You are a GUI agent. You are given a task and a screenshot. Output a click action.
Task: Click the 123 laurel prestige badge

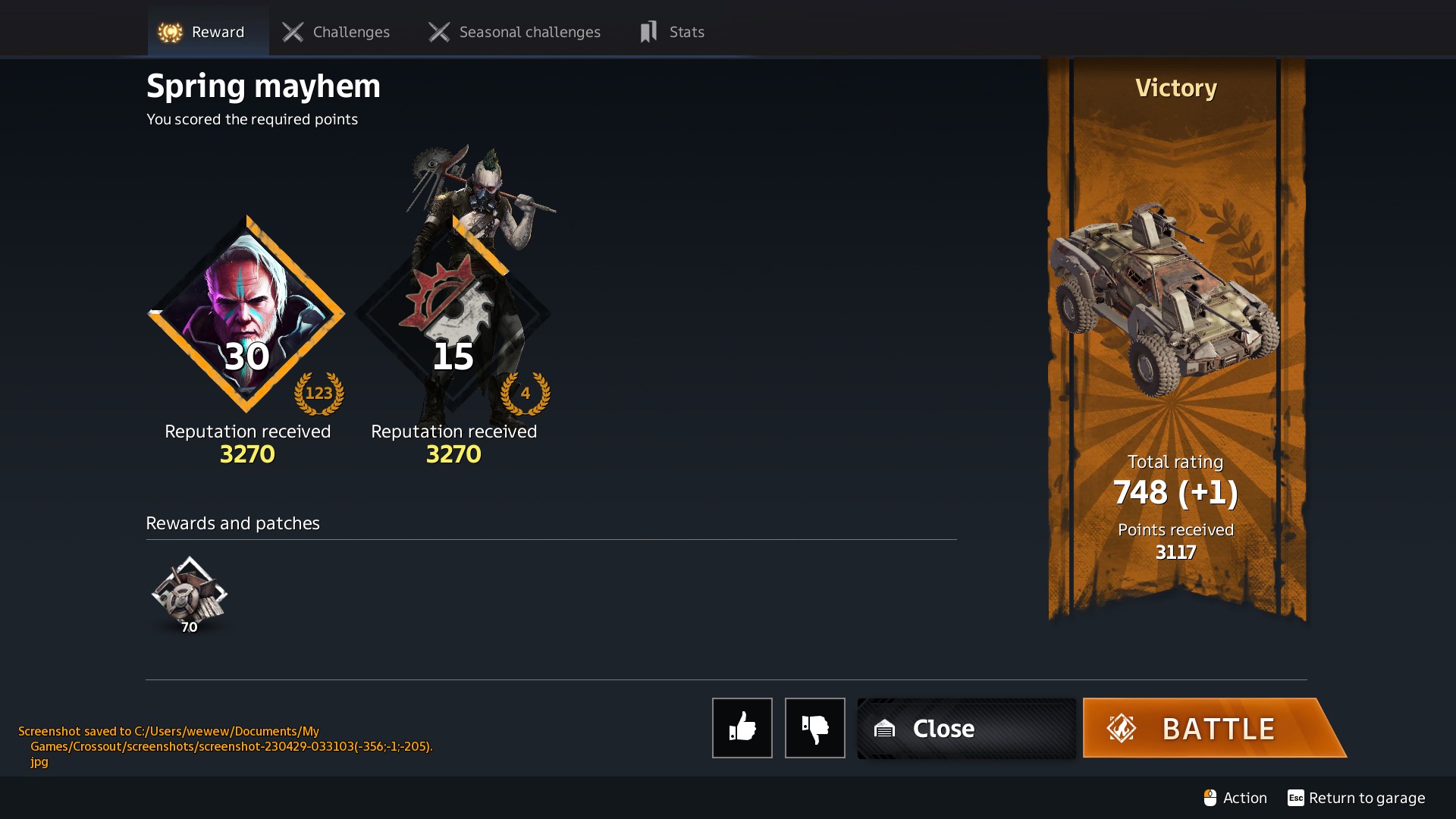coord(319,393)
